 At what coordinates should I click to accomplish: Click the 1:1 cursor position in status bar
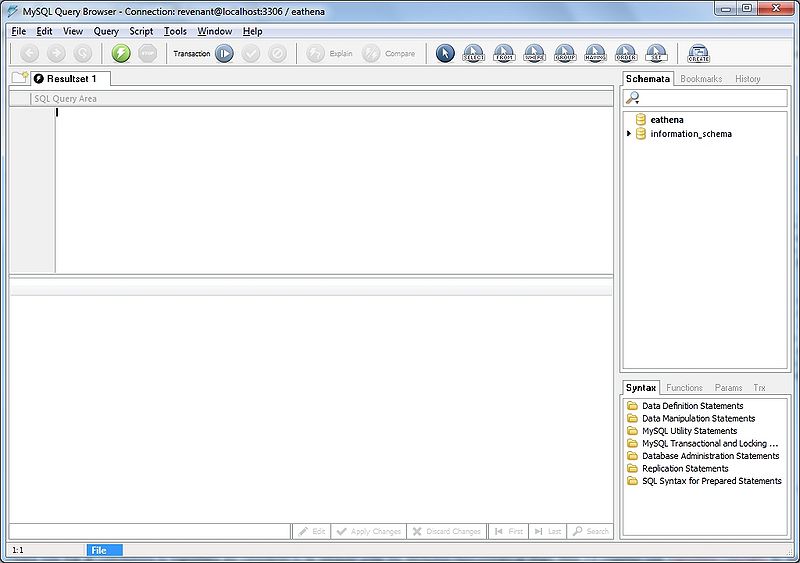click(18, 550)
